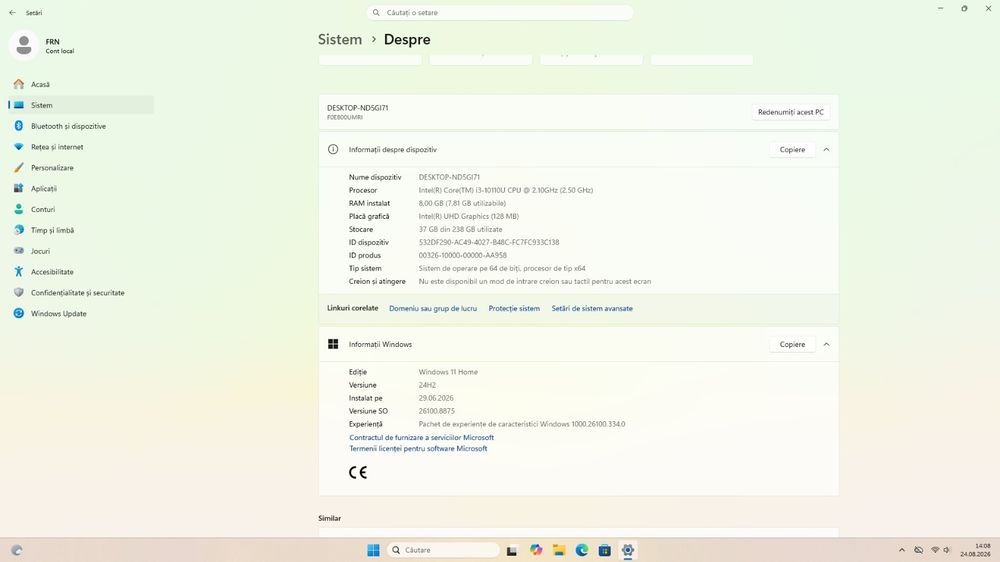This screenshot has height=562, width=1000.
Task: Launch Copilot from the taskbar
Action: (x=536, y=550)
